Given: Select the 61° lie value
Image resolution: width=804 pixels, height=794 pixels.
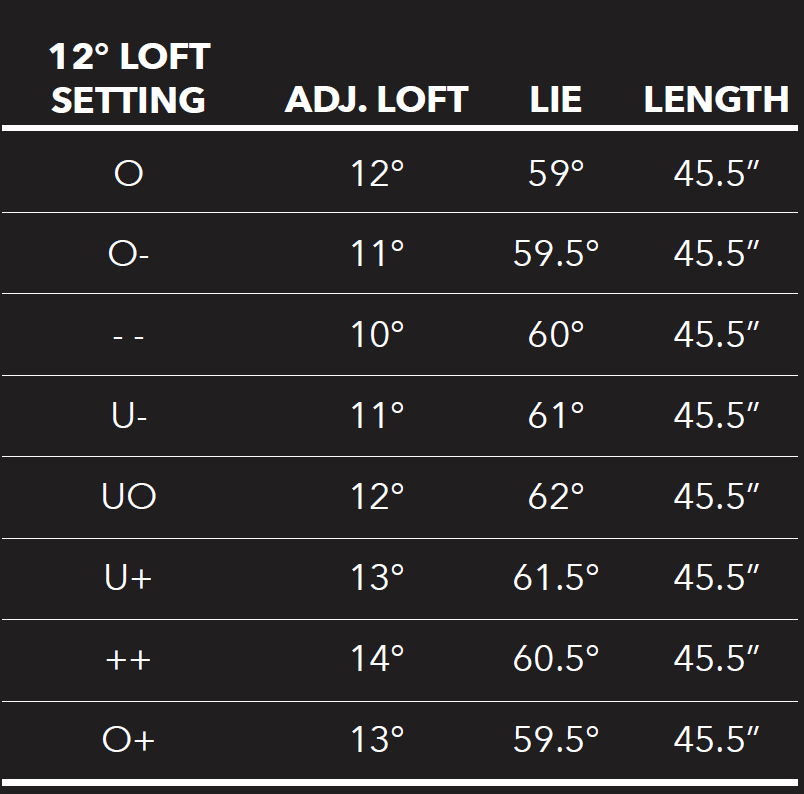Looking at the screenshot, I should click(556, 416).
